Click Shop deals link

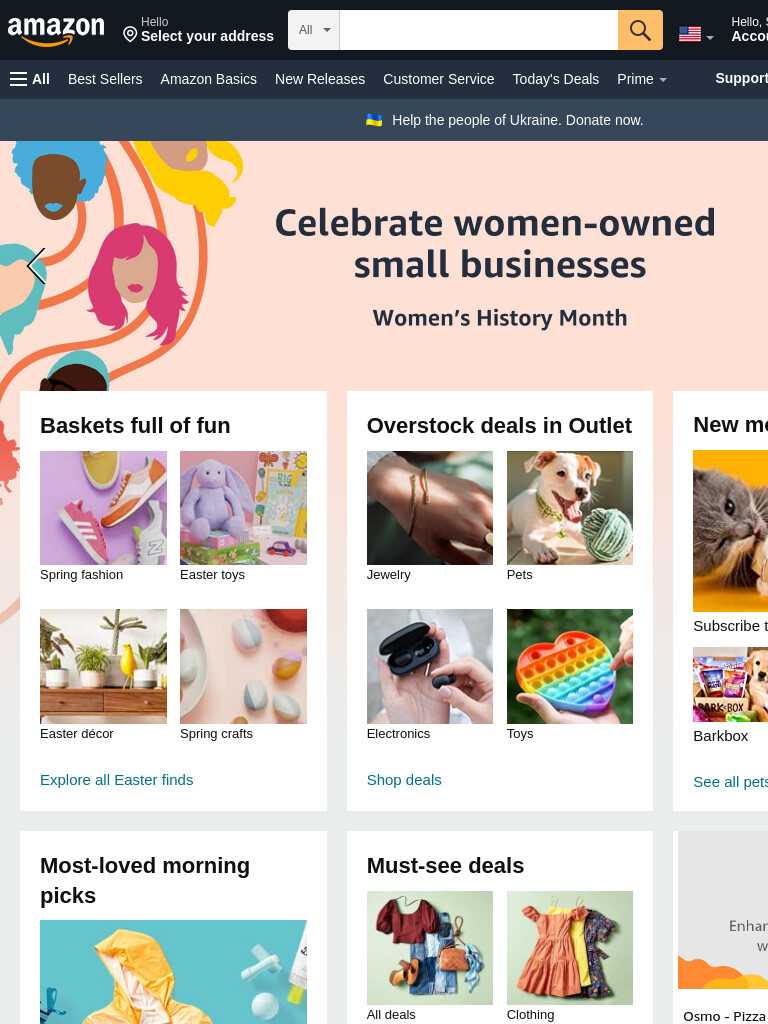(x=404, y=780)
